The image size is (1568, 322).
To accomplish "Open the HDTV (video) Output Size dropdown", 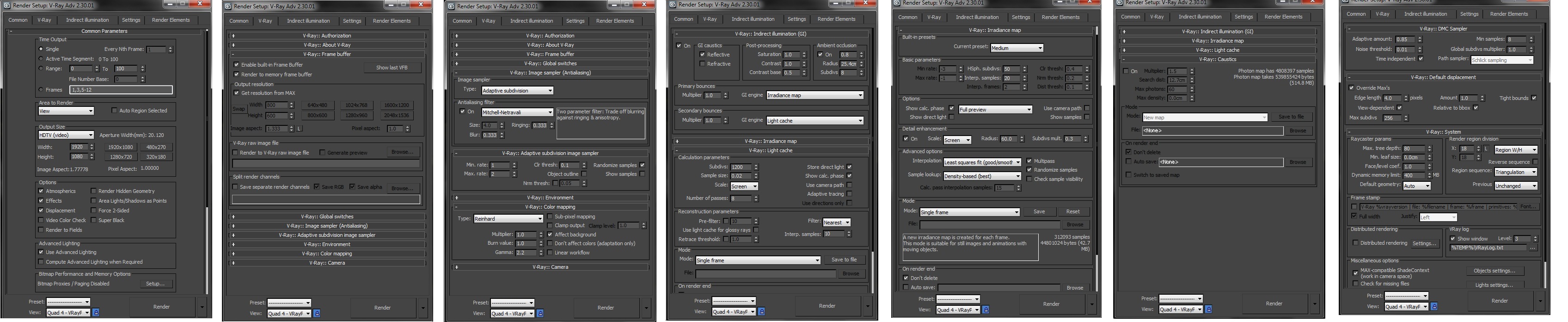I will (66, 135).
